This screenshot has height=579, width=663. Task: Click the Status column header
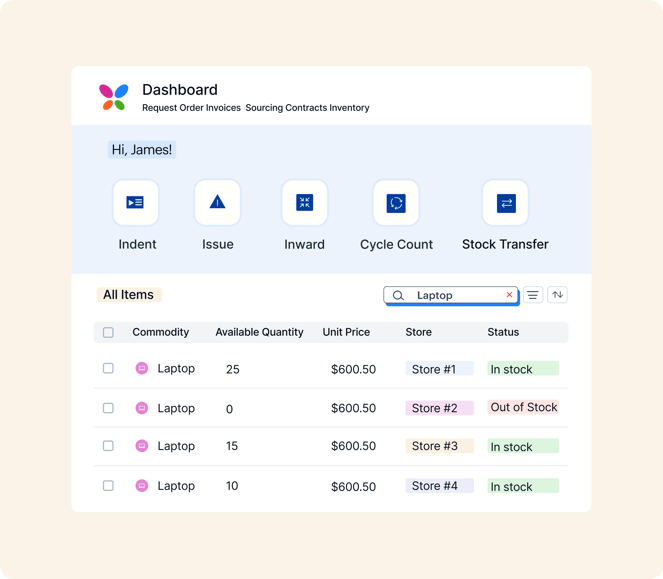pyautogui.click(x=503, y=332)
